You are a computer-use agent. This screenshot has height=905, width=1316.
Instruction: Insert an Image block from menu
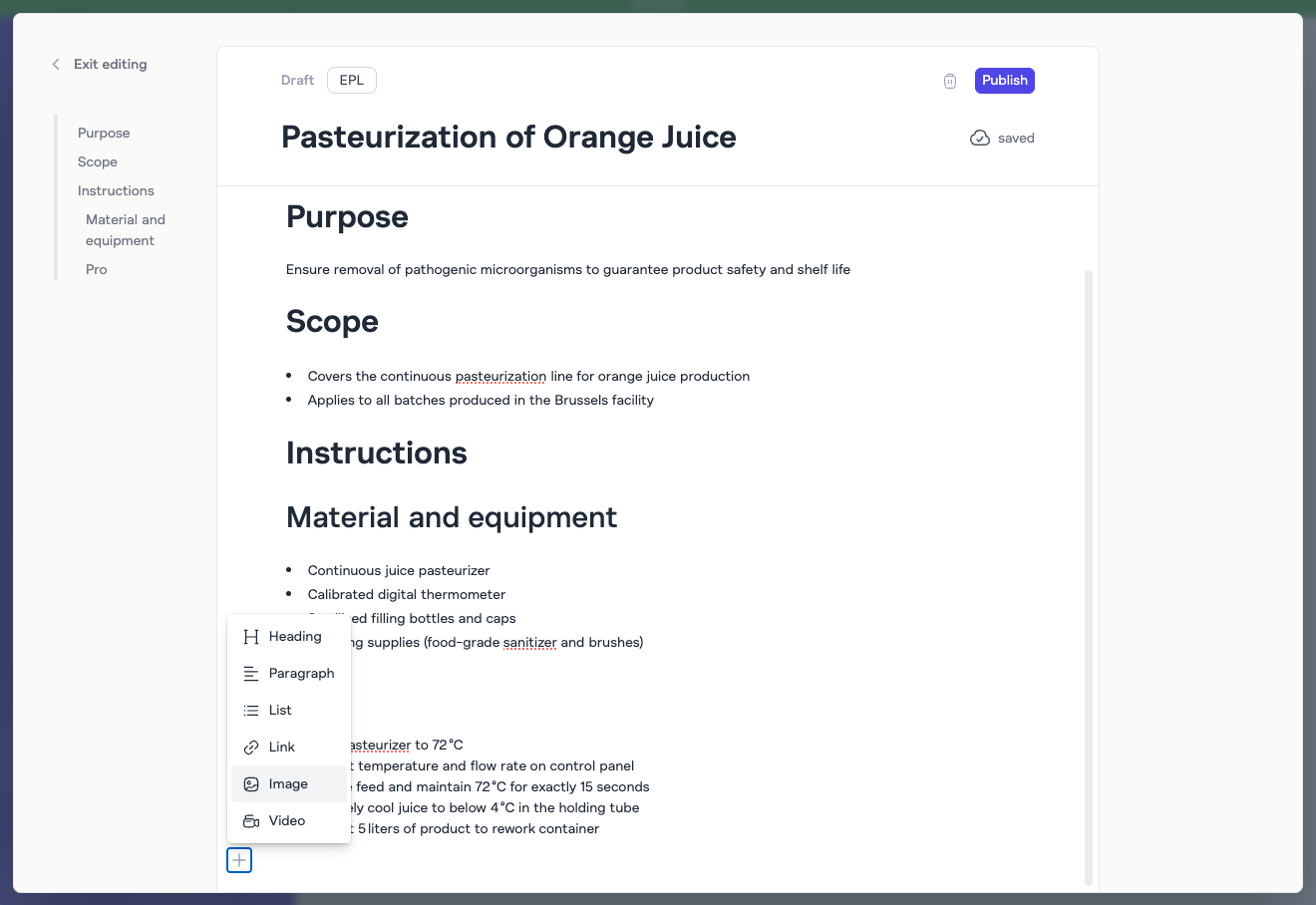tap(289, 784)
